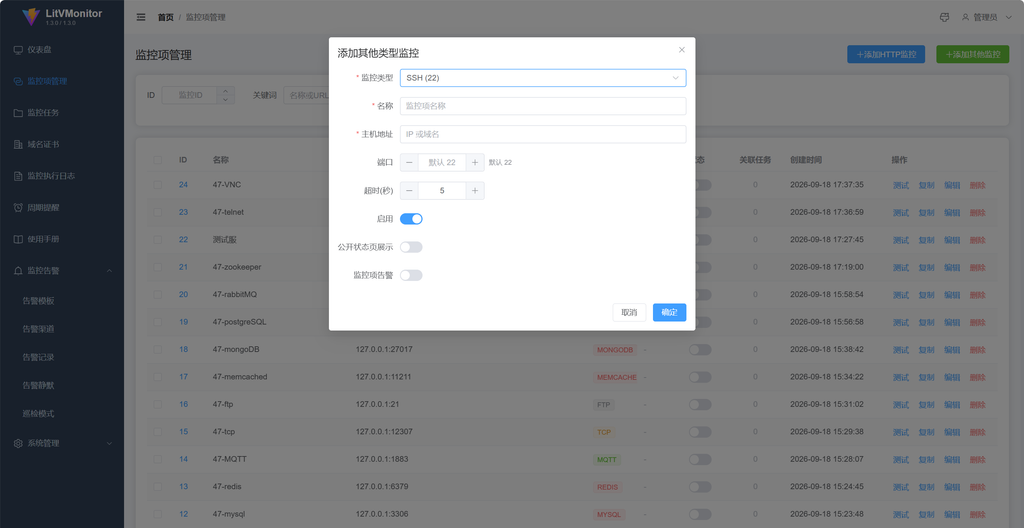Open the 监控类型 SSH (22) dropdown

[x=543, y=78]
